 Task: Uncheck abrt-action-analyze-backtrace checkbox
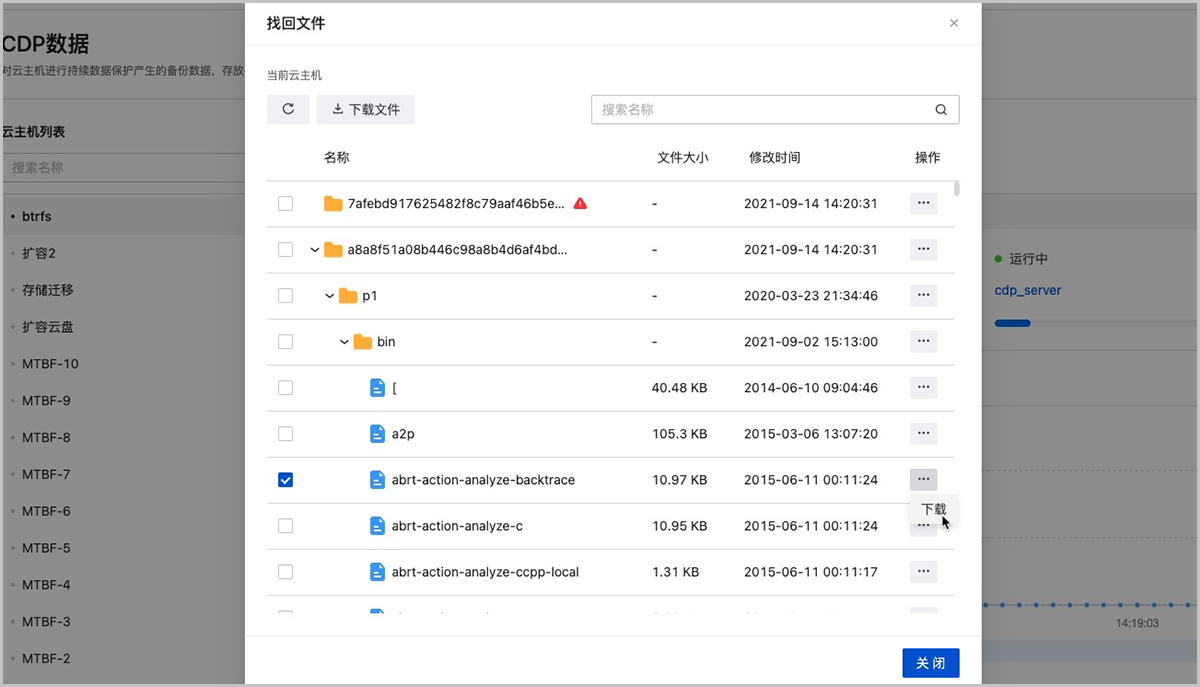click(x=286, y=480)
